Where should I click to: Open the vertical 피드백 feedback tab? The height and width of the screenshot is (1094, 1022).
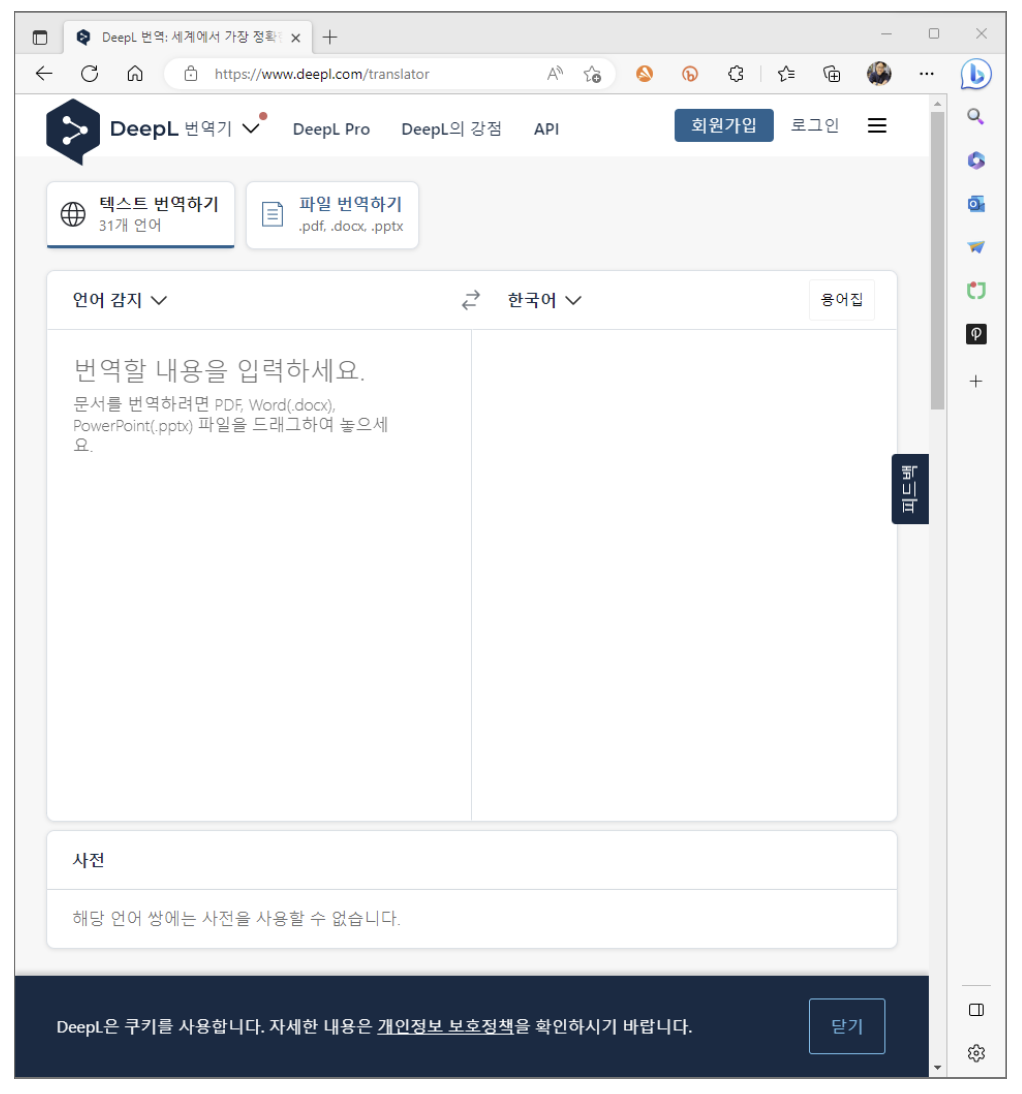910,489
